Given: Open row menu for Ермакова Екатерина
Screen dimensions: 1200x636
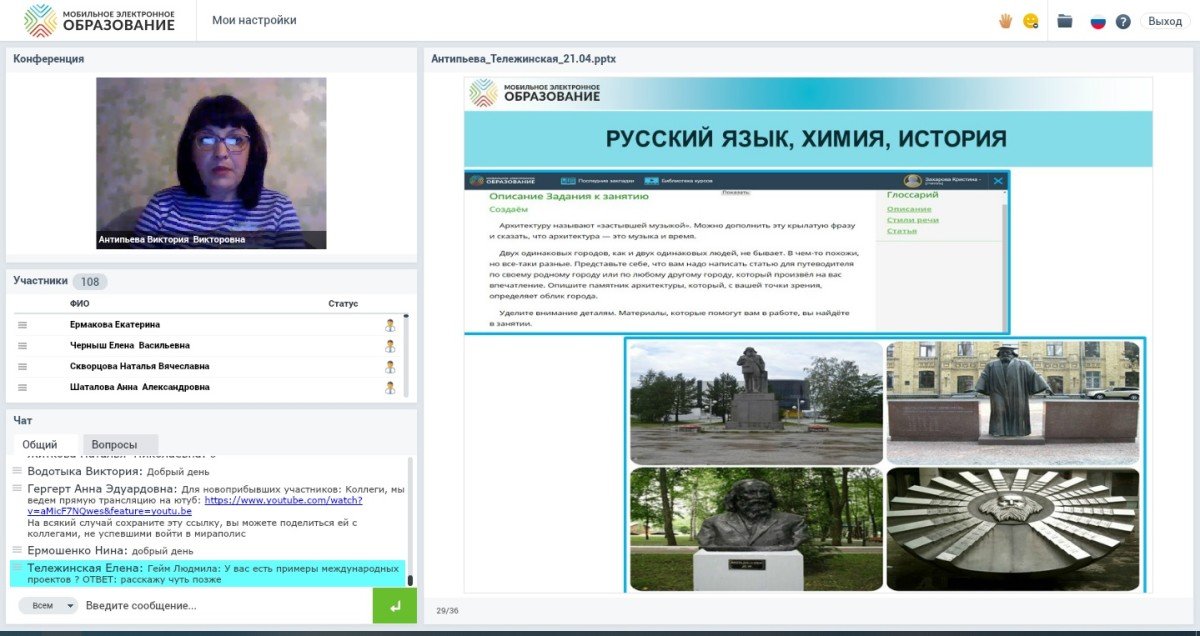Looking at the screenshot, I should tap(22, 325).
